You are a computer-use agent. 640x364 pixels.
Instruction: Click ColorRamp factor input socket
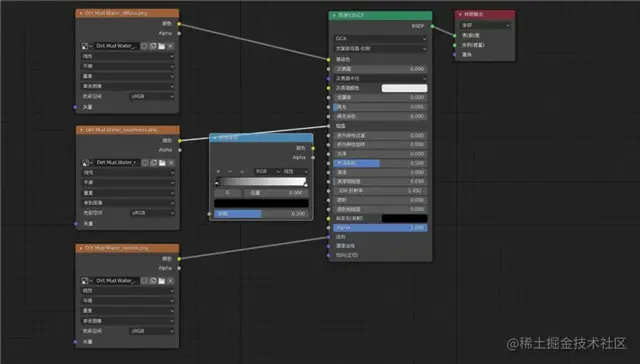[209, 214]
